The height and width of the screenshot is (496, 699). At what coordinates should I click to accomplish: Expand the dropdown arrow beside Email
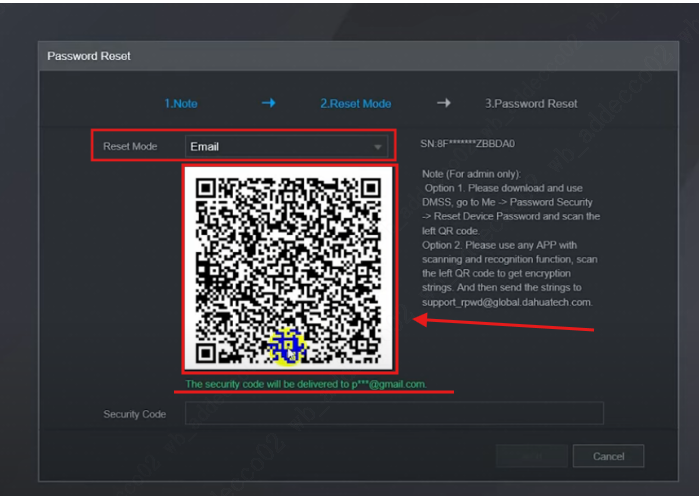378,147
